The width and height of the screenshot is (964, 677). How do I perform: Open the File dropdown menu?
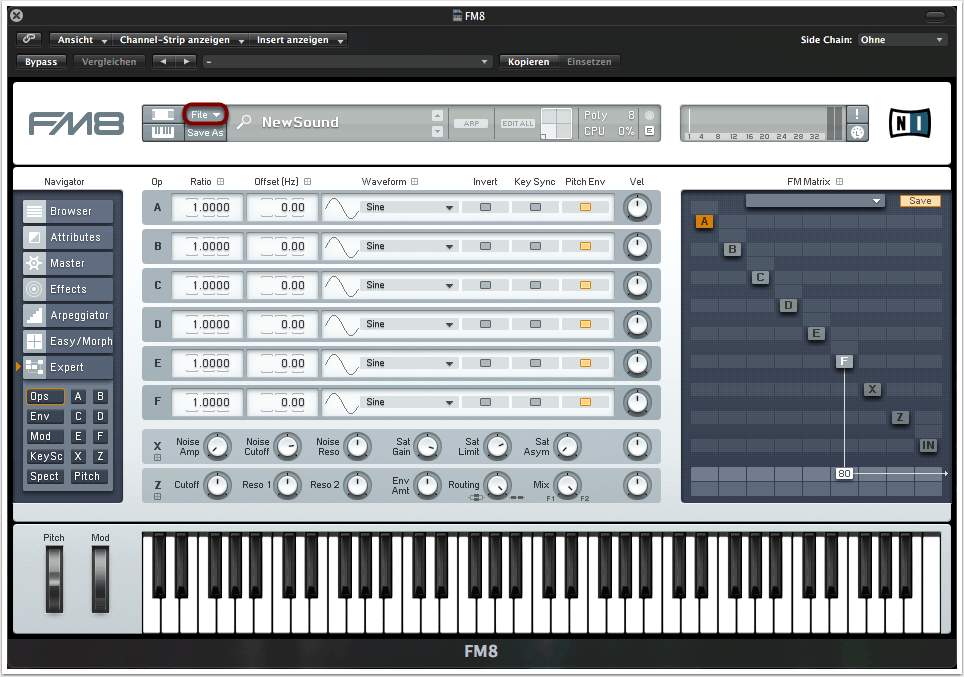click(205, 115)
